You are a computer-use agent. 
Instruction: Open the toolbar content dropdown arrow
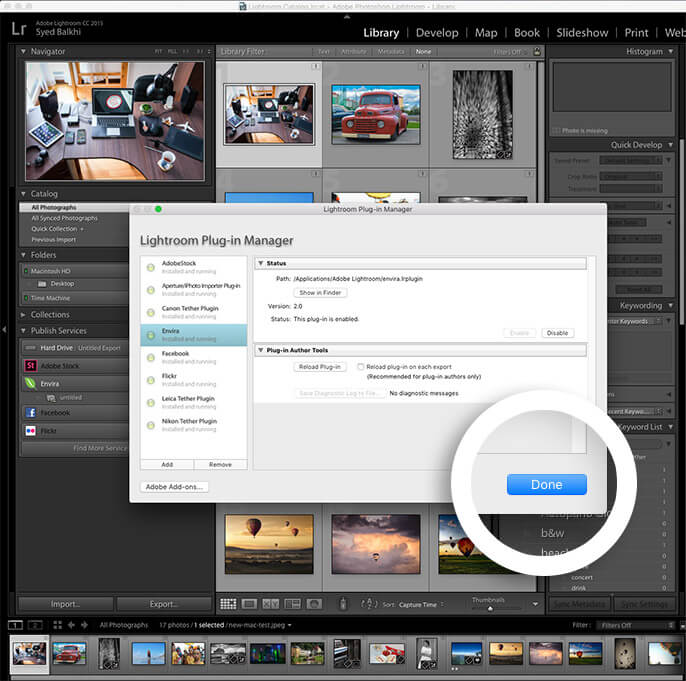click(536, 604)
